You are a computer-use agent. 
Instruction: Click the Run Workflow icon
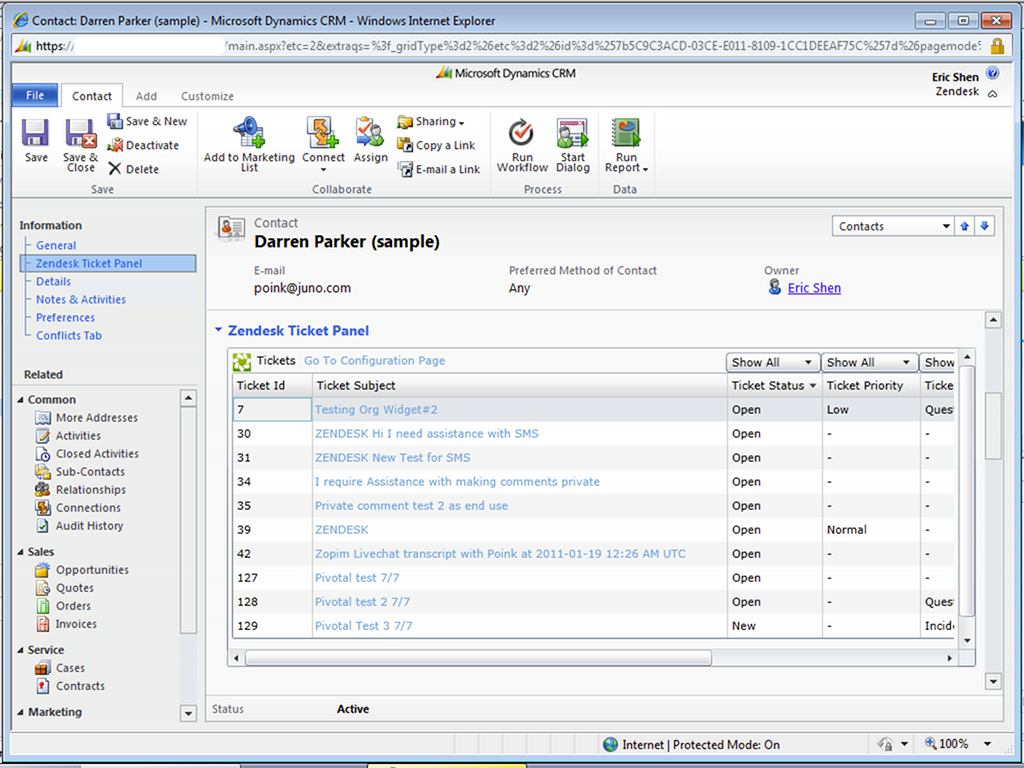click(x=522, y=133)
